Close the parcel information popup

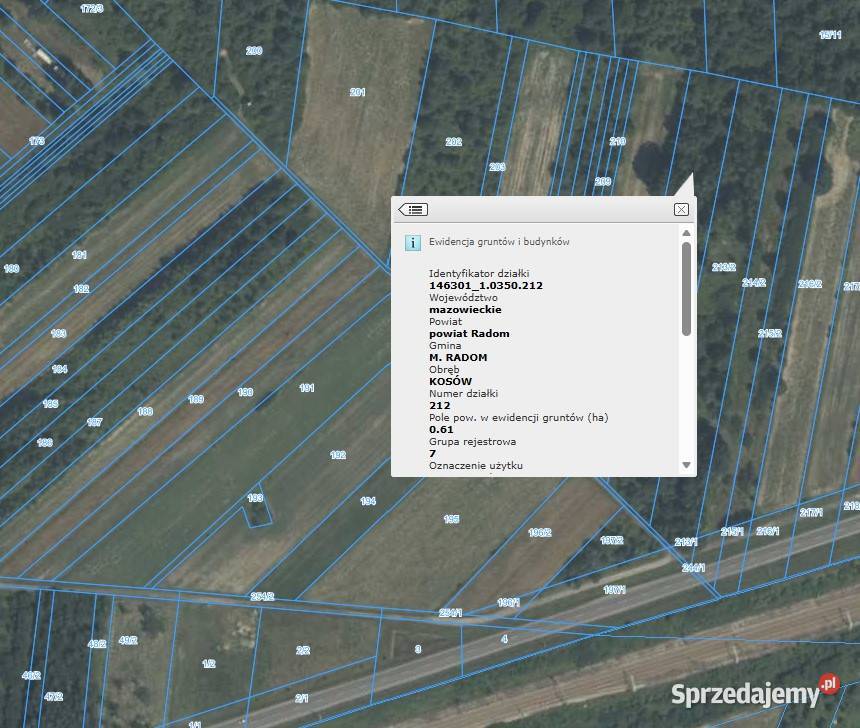[x=681, y=209]
